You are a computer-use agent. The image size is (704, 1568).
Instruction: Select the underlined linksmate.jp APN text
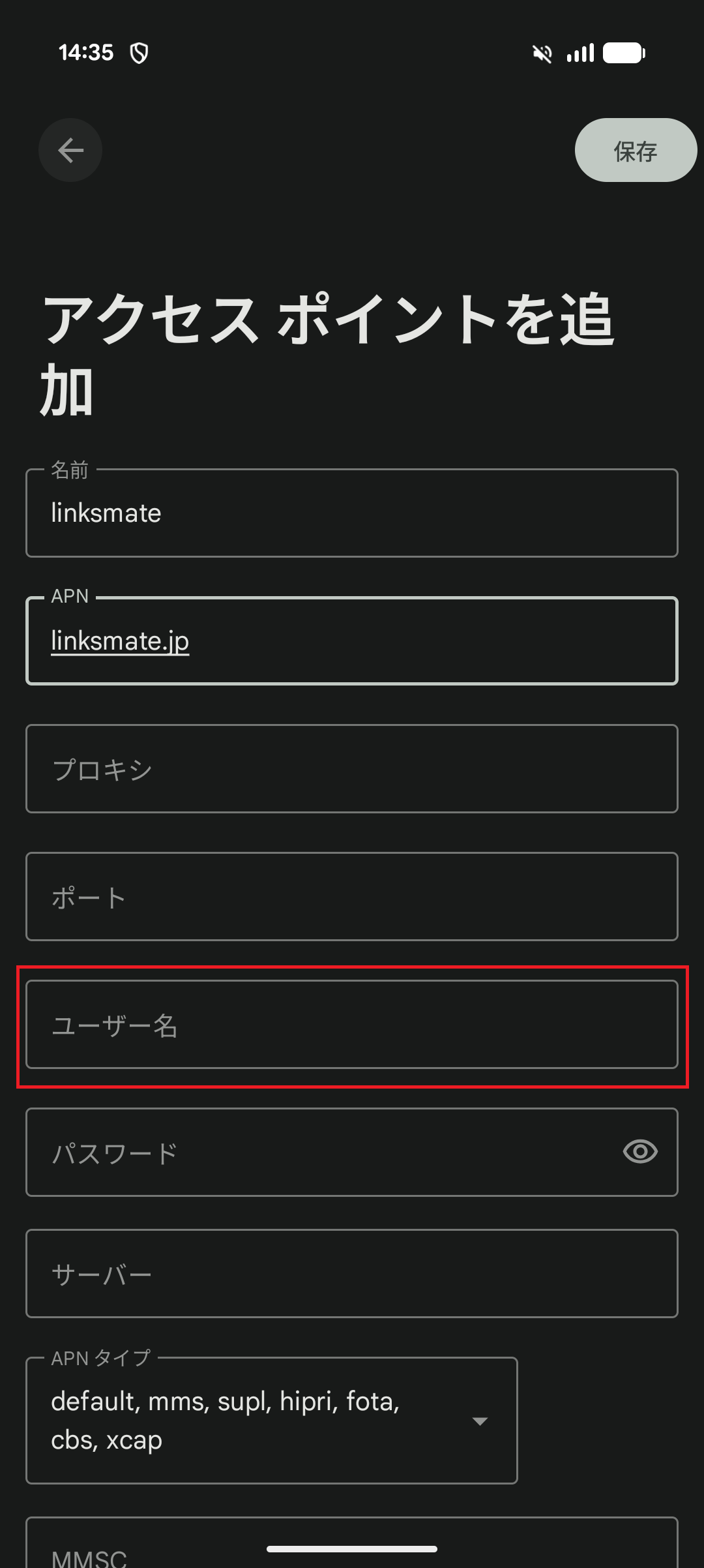coord(120,640)
